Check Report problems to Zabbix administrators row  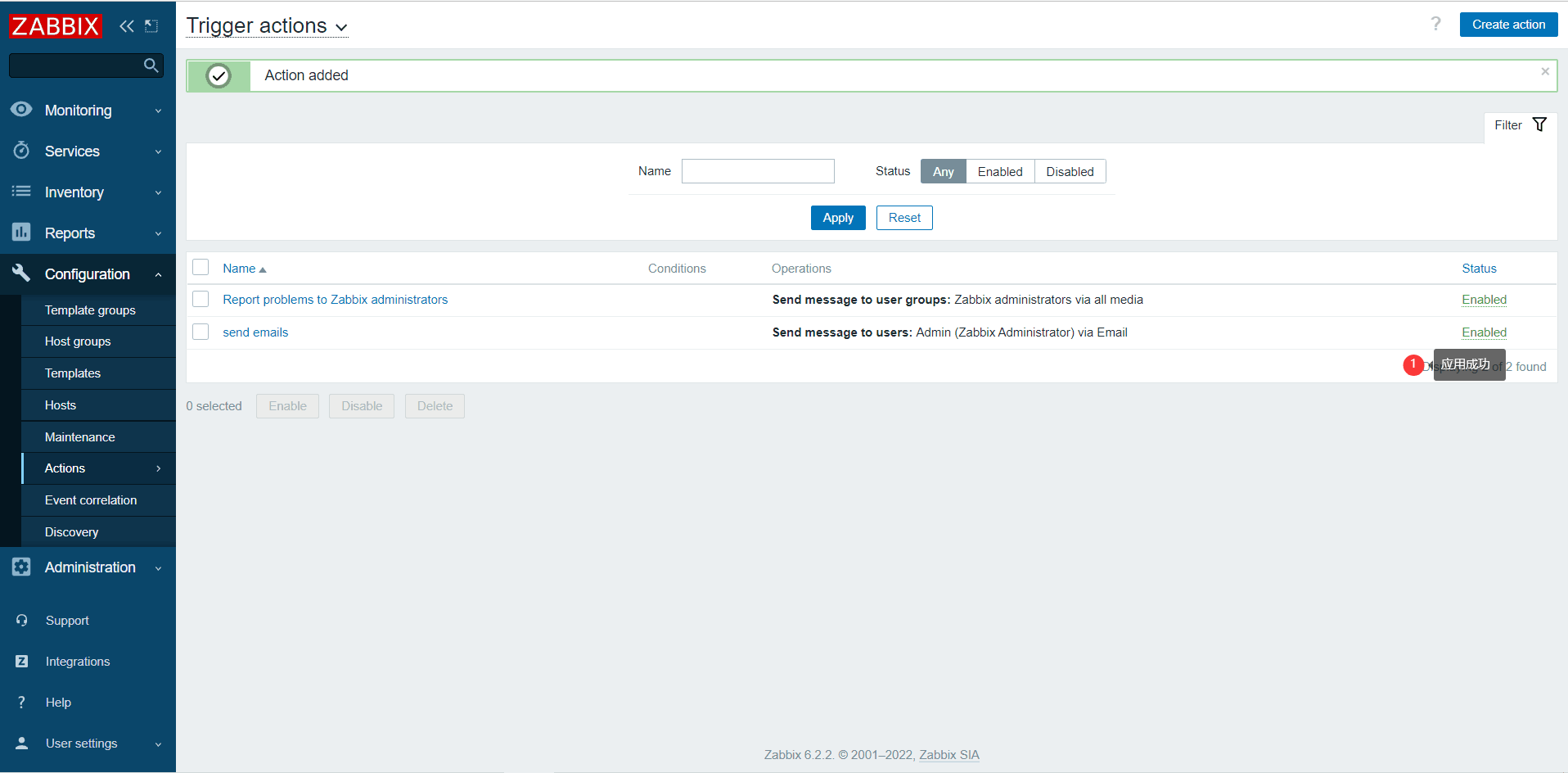coord(201,300)
